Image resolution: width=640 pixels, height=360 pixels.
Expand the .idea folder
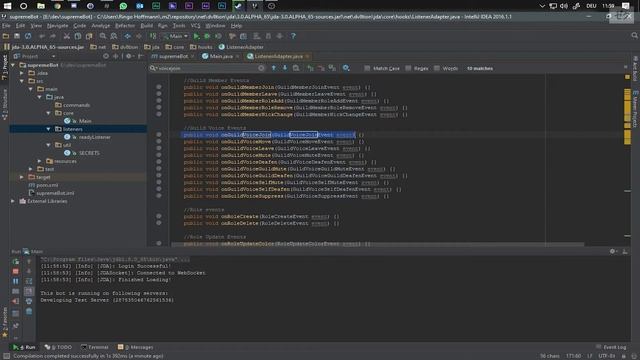click(22, 73)
